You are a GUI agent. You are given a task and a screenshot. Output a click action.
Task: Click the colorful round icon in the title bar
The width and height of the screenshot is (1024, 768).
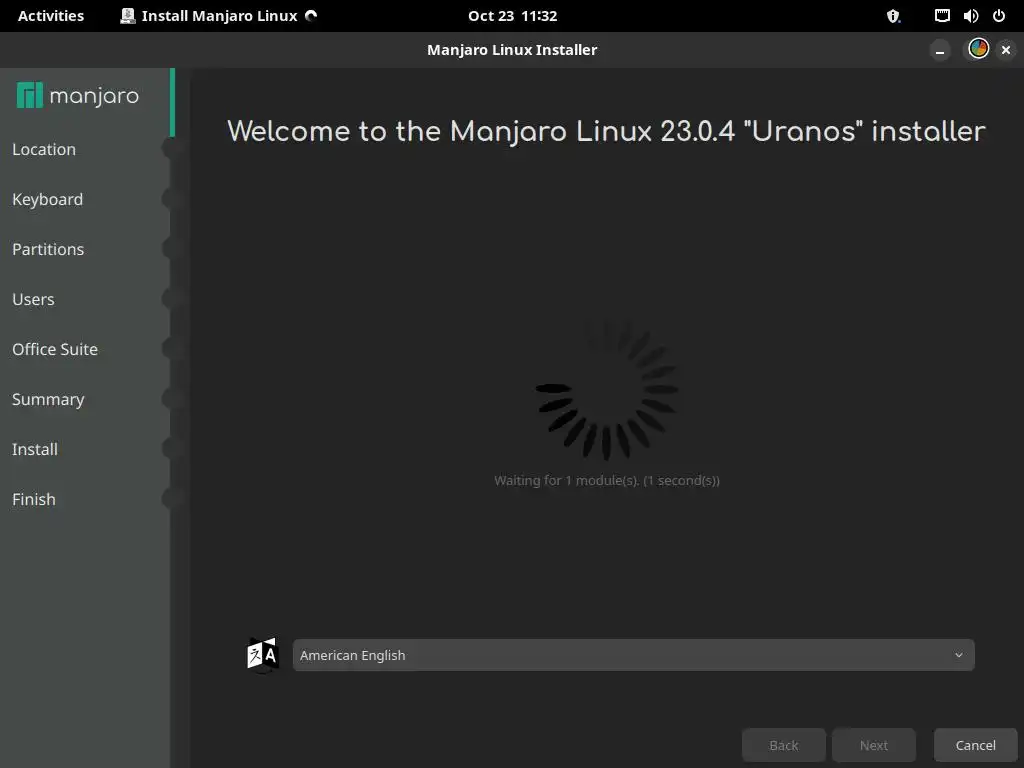click(x=978, y=49)
